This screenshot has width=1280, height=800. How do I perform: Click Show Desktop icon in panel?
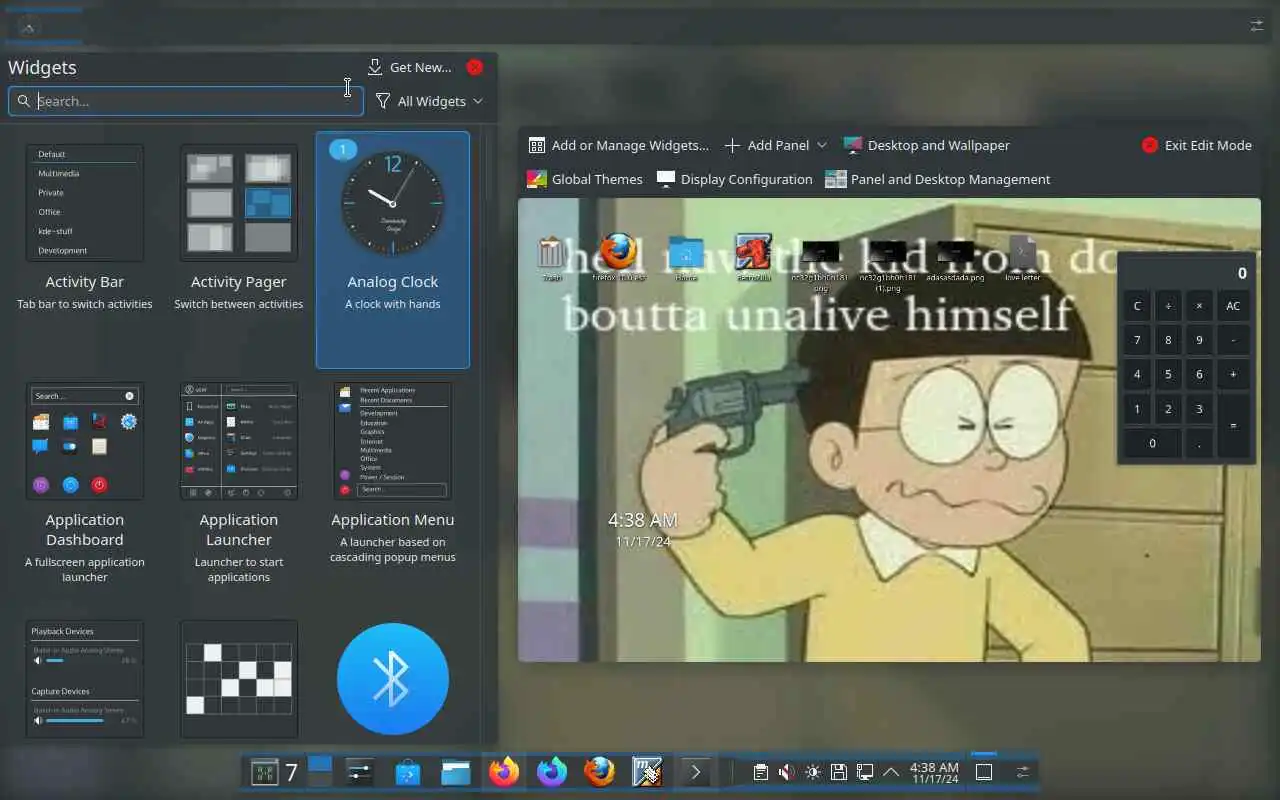[x=984, y=772]
